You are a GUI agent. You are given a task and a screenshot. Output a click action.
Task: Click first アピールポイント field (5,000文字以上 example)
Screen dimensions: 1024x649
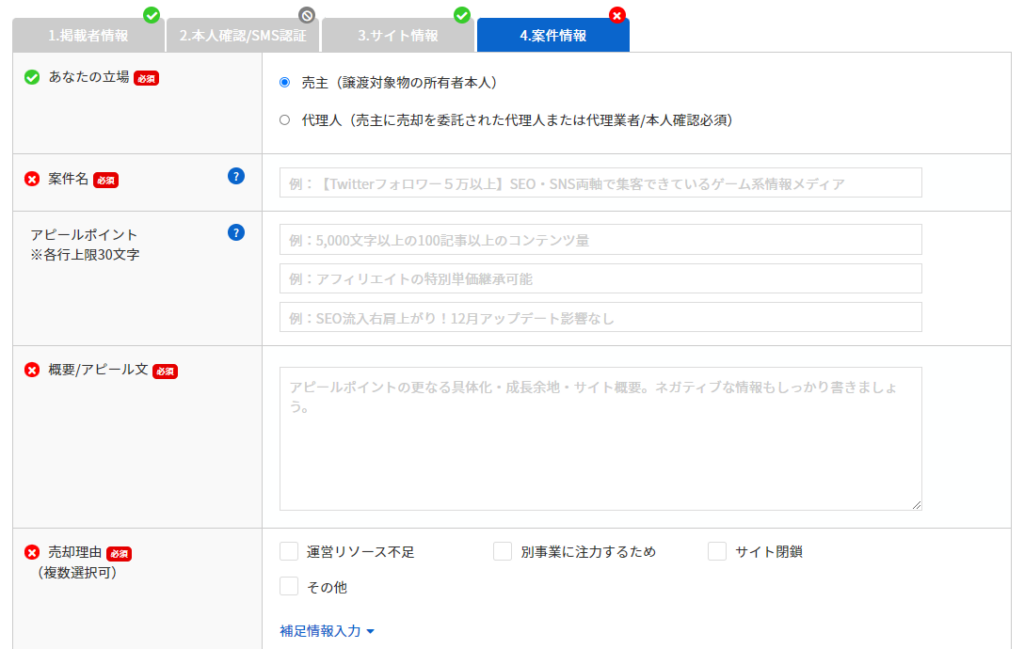point(600,240)
